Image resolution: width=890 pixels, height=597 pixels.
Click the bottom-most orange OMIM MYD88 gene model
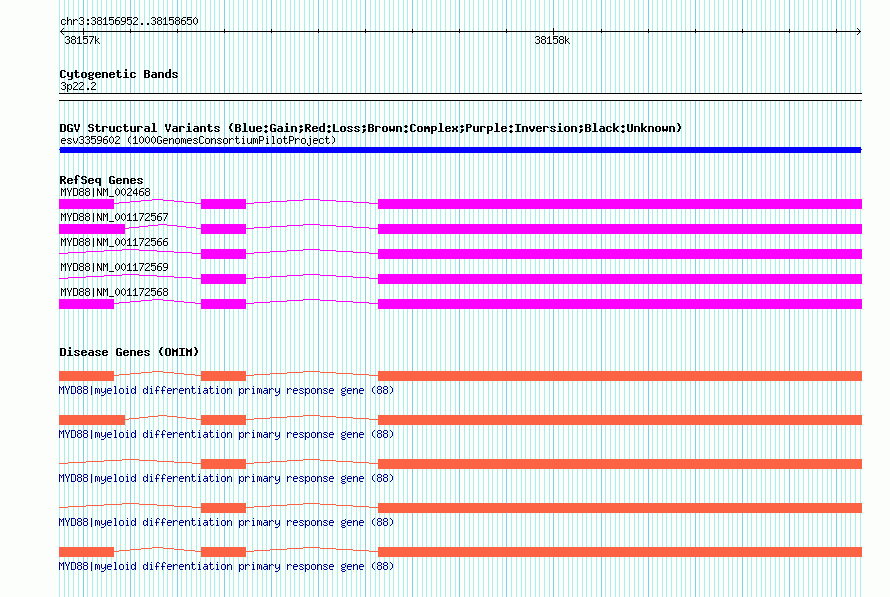click(460, 552)
